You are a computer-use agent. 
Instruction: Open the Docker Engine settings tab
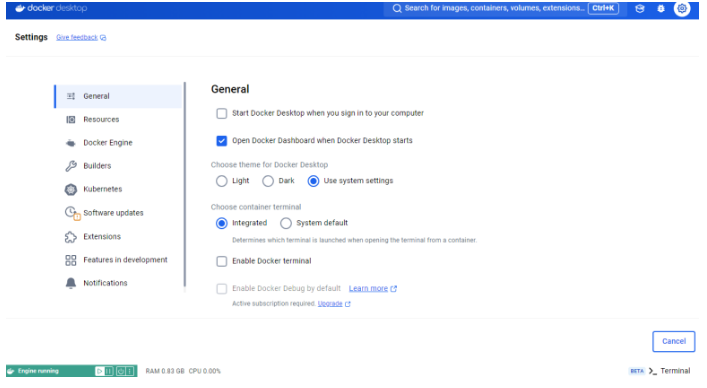pos(118,143)
